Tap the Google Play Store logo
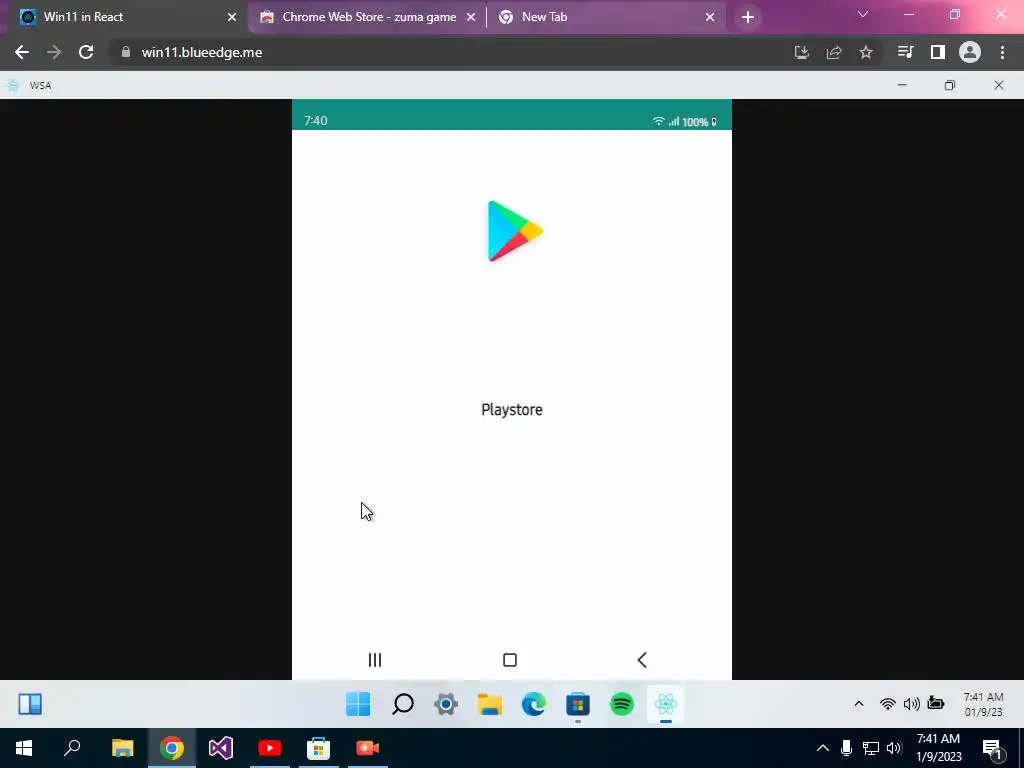 515,231
